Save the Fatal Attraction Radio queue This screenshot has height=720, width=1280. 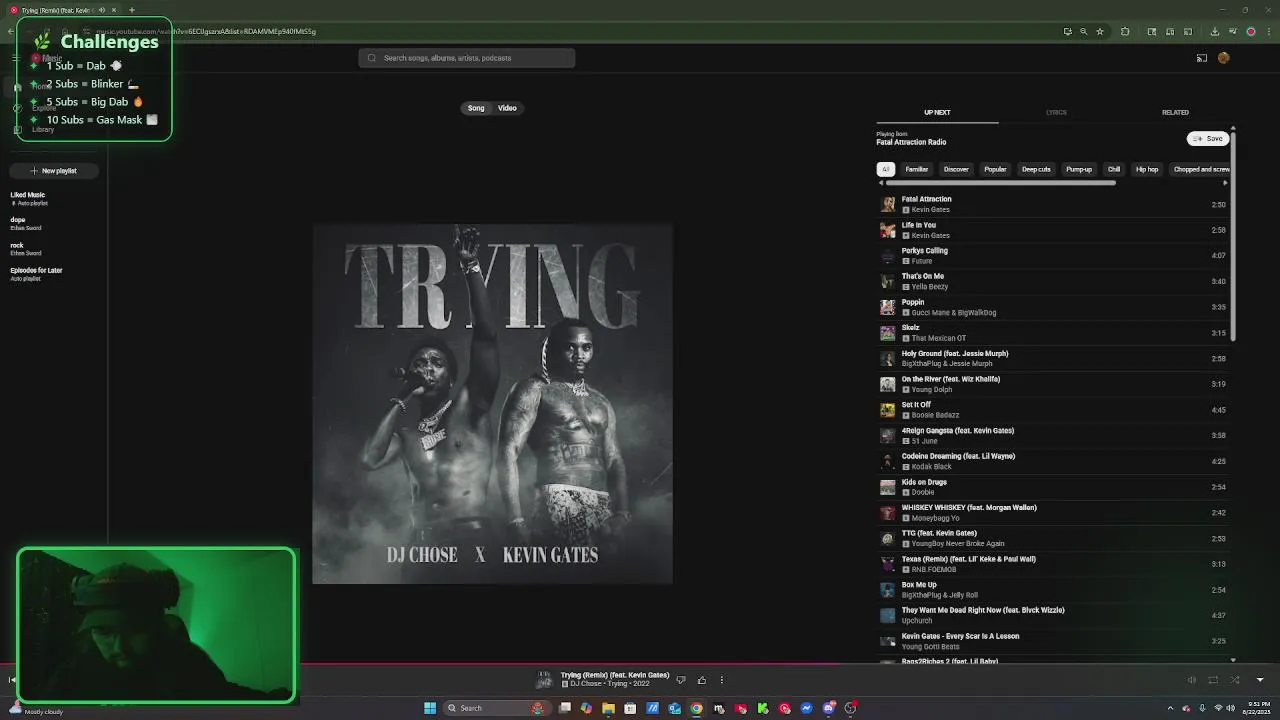pyautogui.click(x=1208, y=139)
